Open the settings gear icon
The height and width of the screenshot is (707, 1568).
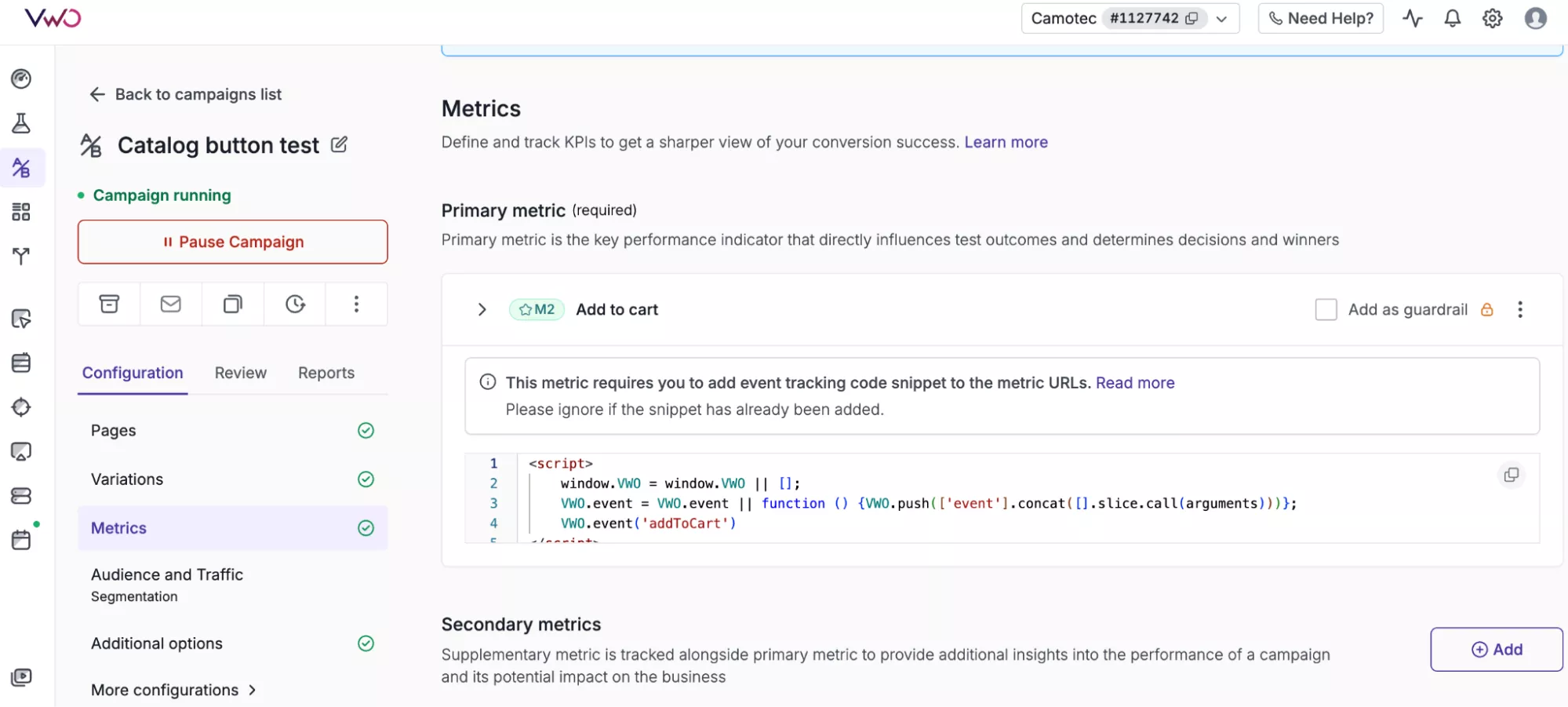1492,18
